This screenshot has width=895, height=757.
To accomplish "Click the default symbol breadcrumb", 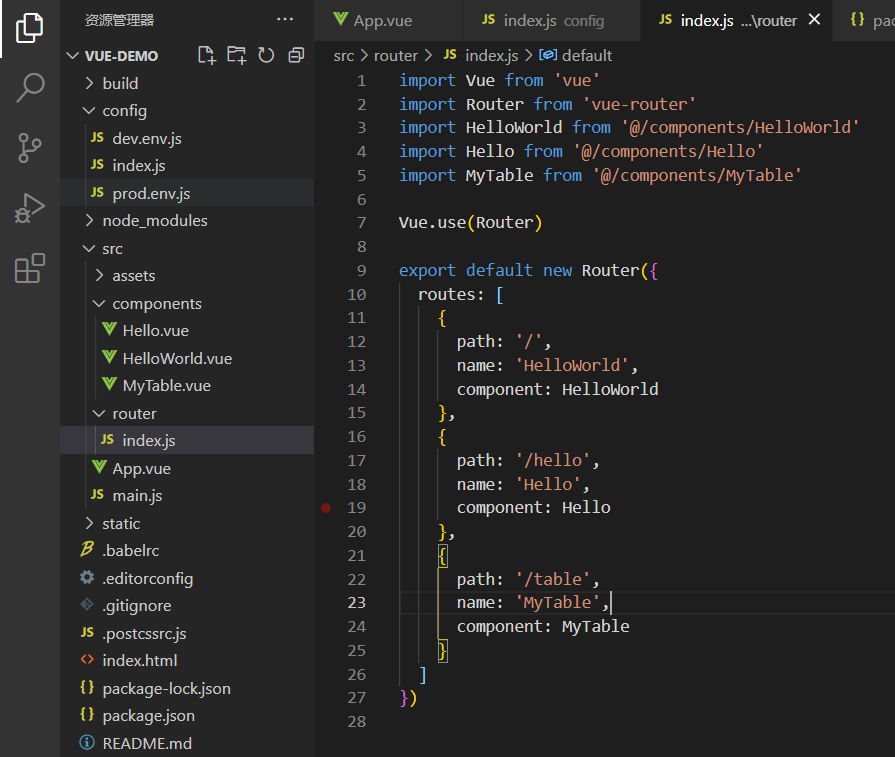I will (x=576, y=56).
